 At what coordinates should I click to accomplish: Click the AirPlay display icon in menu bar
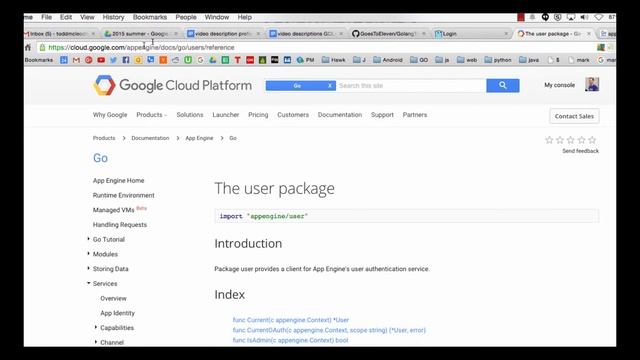click(571, 17)
